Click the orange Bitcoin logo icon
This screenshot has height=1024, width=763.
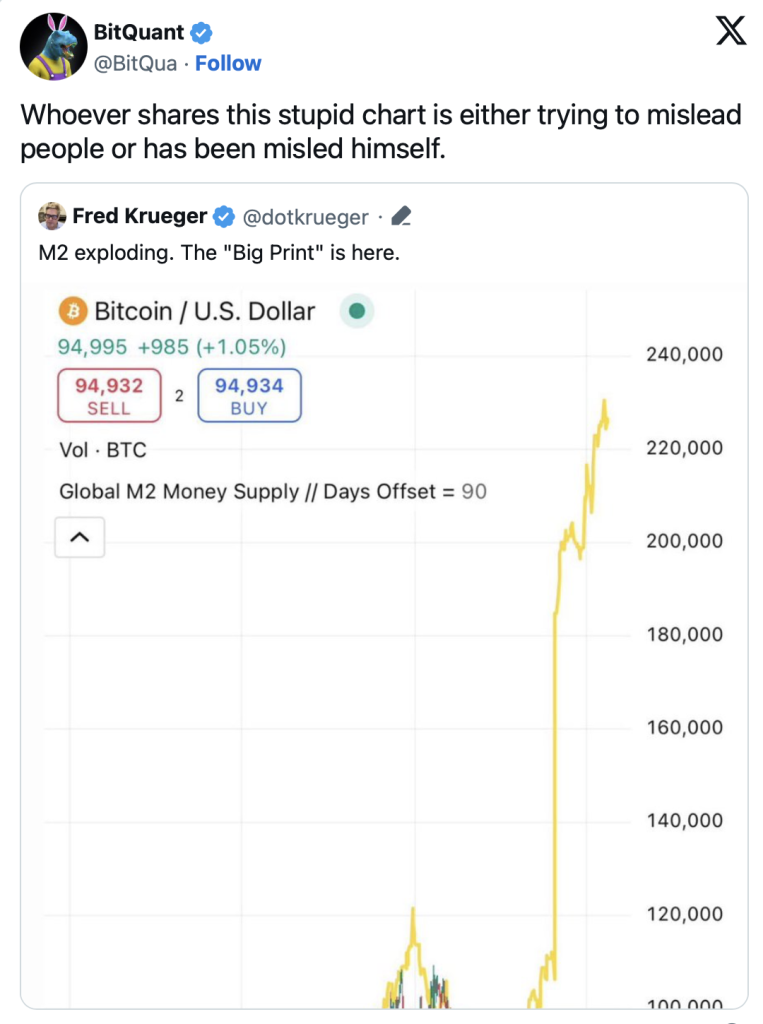[x=73, y=311]
